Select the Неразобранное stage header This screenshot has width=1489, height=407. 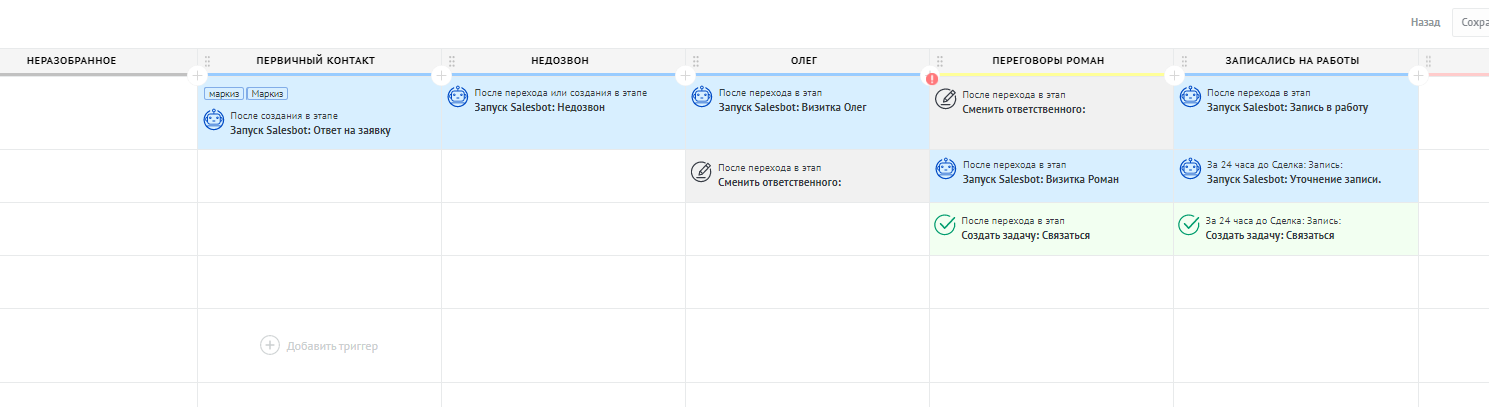click(x=71, y=61)
